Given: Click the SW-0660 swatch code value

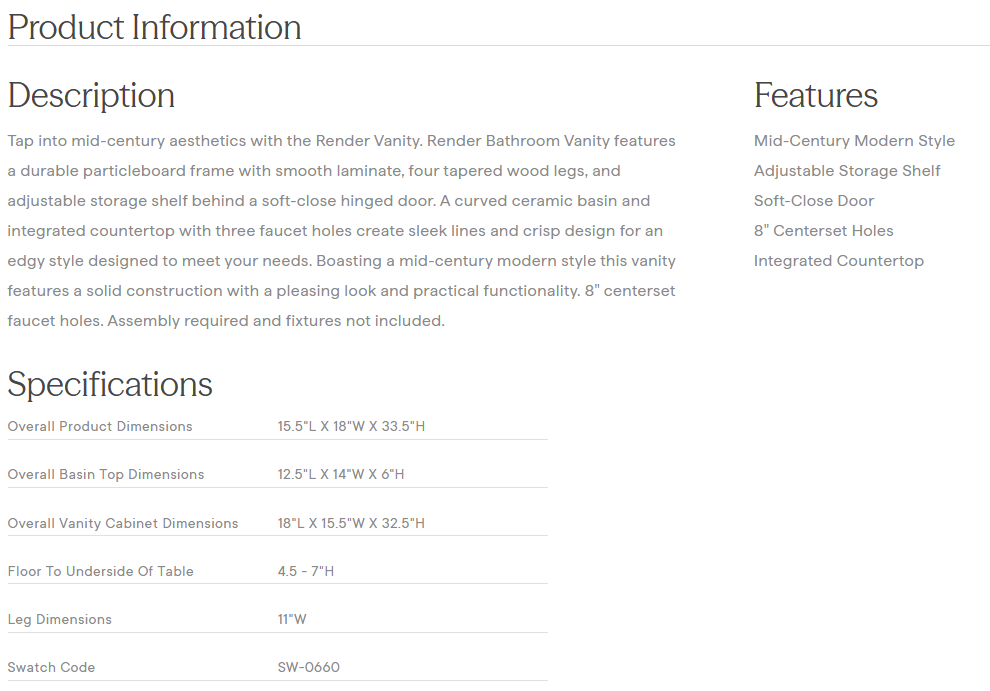Looking at the screenshot, I should pyautogui.click(x=309, y=667).
